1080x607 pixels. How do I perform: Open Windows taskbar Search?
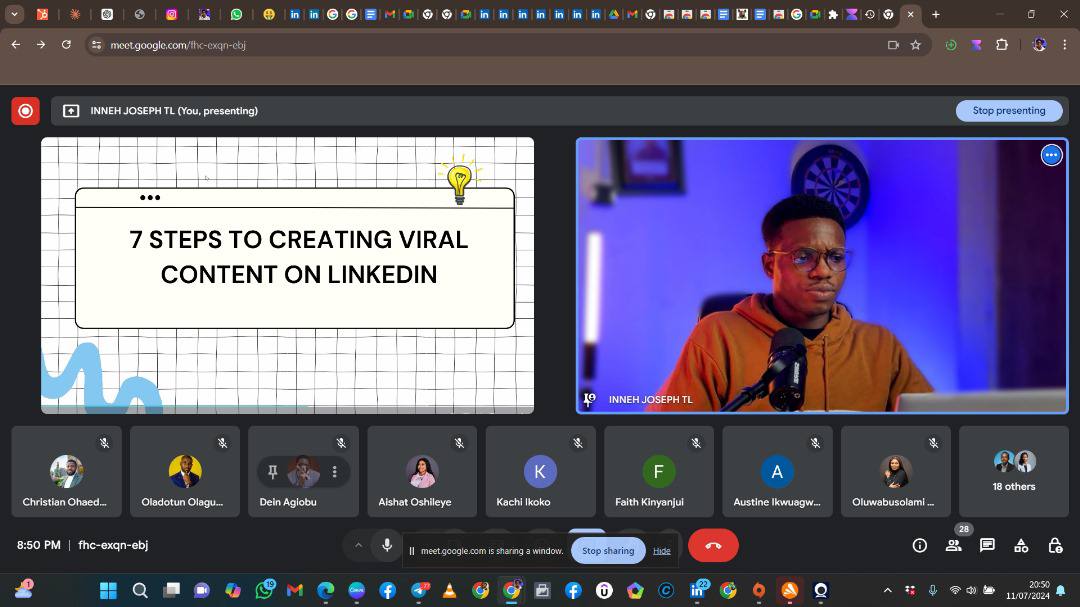coord(140,590)
